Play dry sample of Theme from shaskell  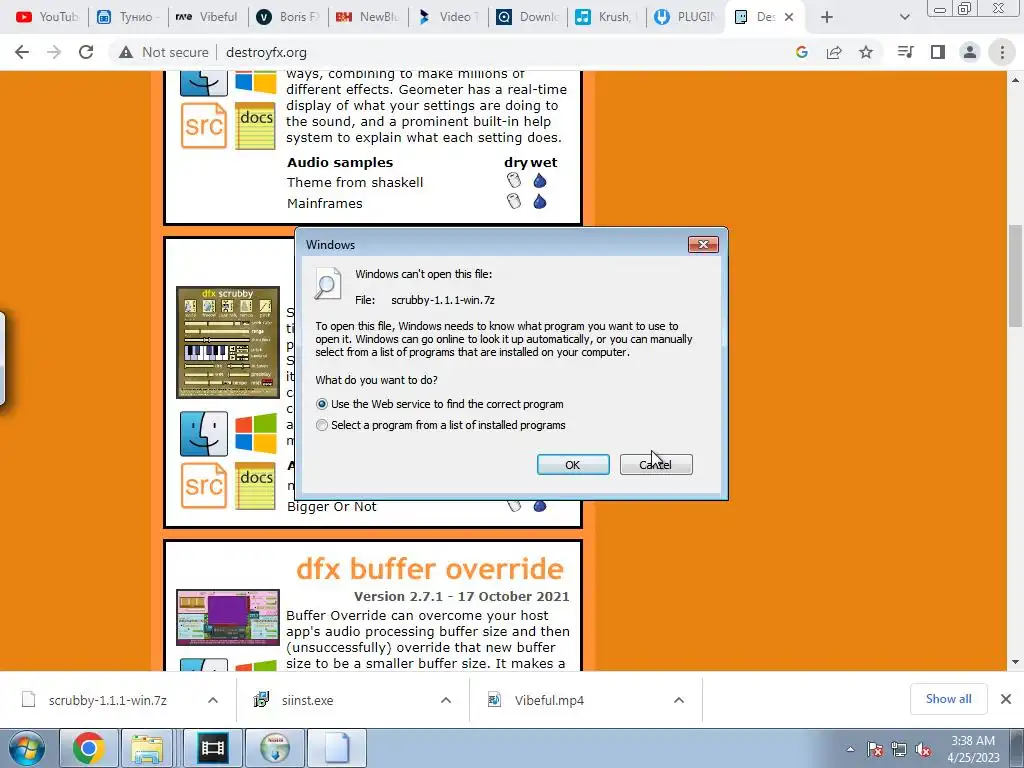click(514, 181)
